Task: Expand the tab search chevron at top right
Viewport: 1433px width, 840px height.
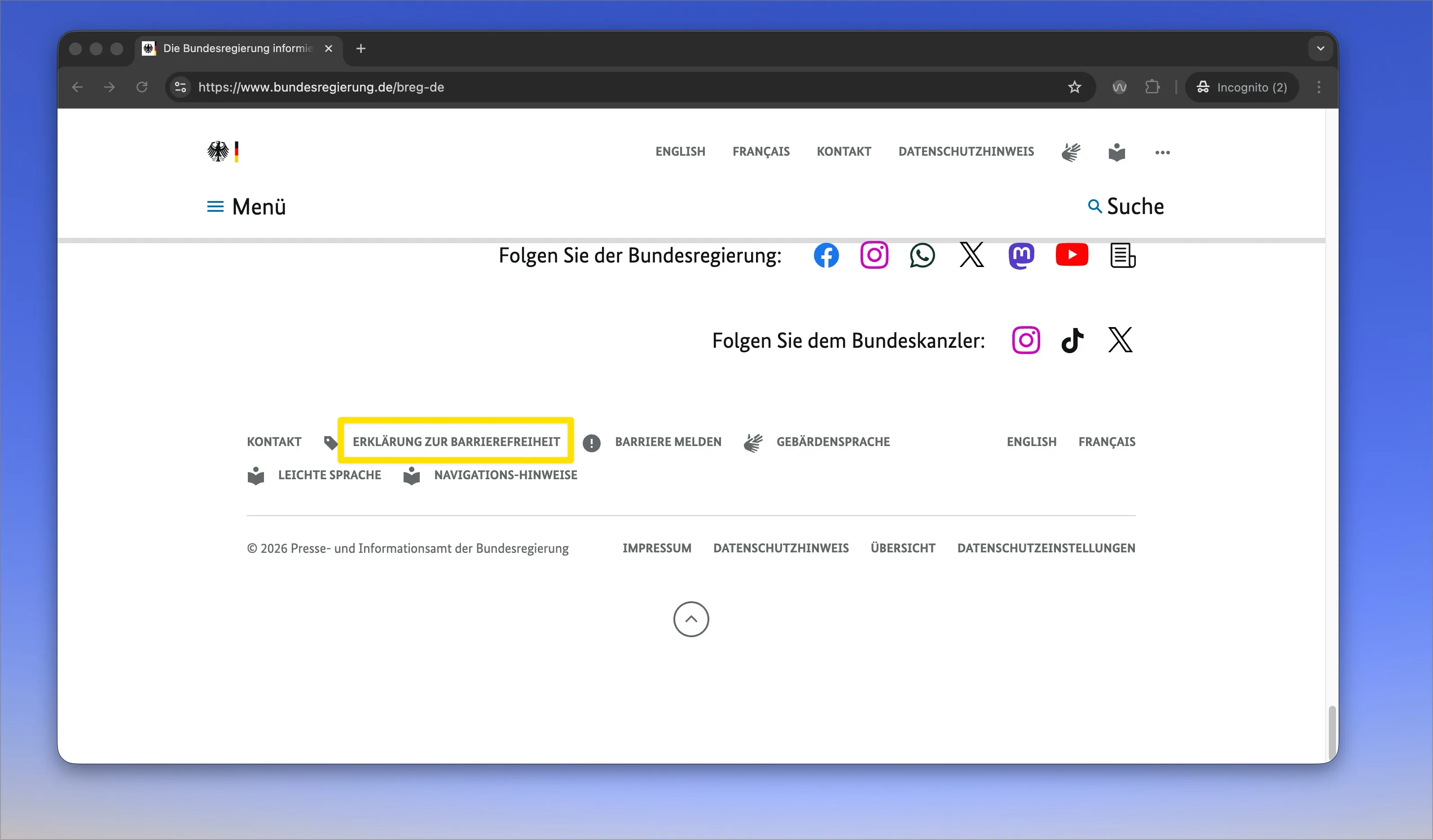Action: coord(1320,48)
